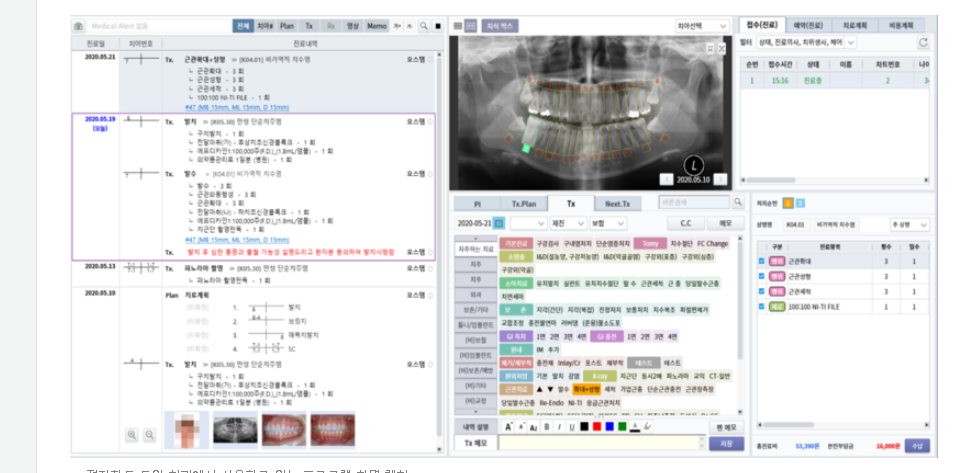Close the panoramic X-ray image overlay
980x473 pixels.
pyautogui.click(x=721, y=47)
